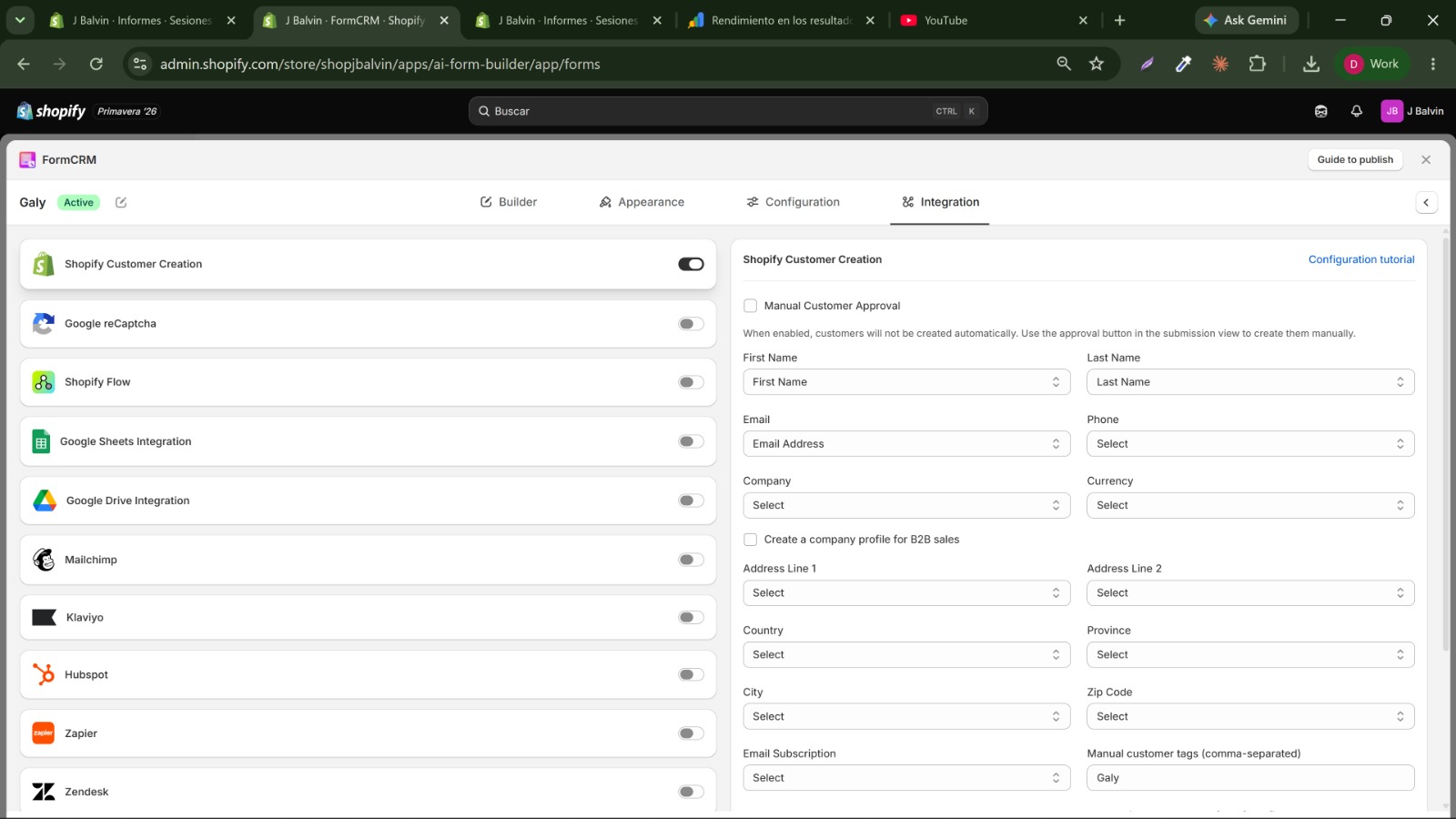Click the zoom magnifier icon in address bar
1456x819 pixels.
pos(1064,64)
